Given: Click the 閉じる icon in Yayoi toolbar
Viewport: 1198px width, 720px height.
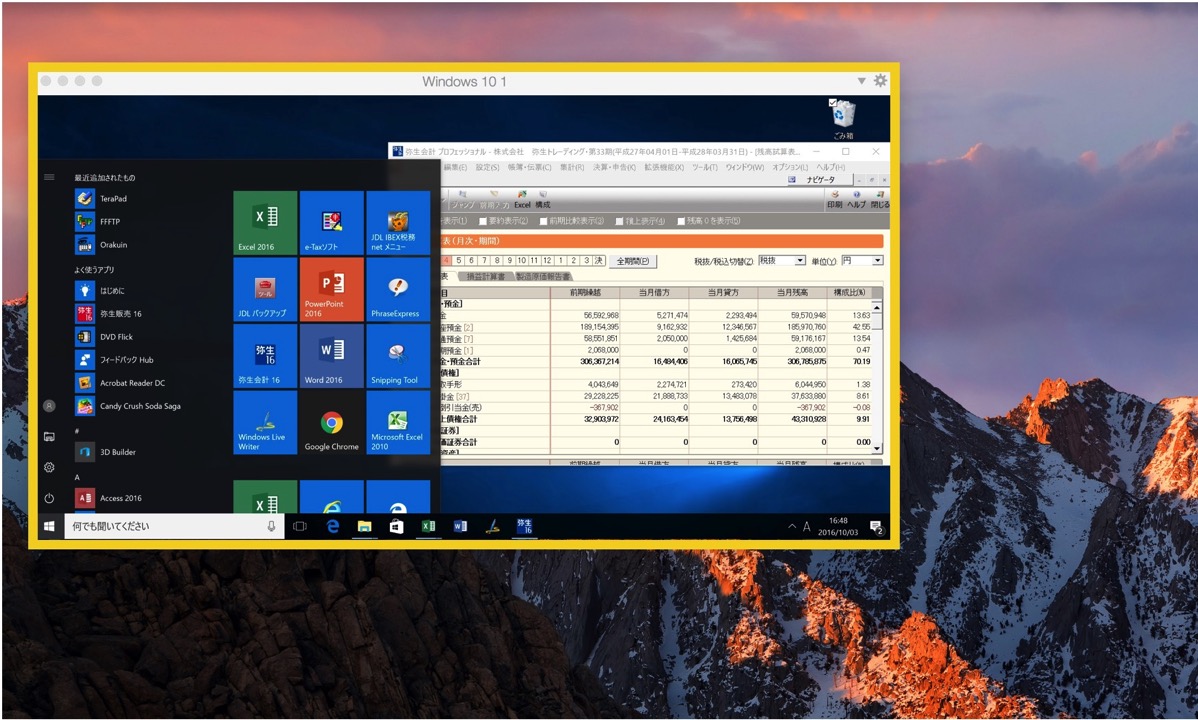Looking at the screenshot, I should tap(879, 199).
